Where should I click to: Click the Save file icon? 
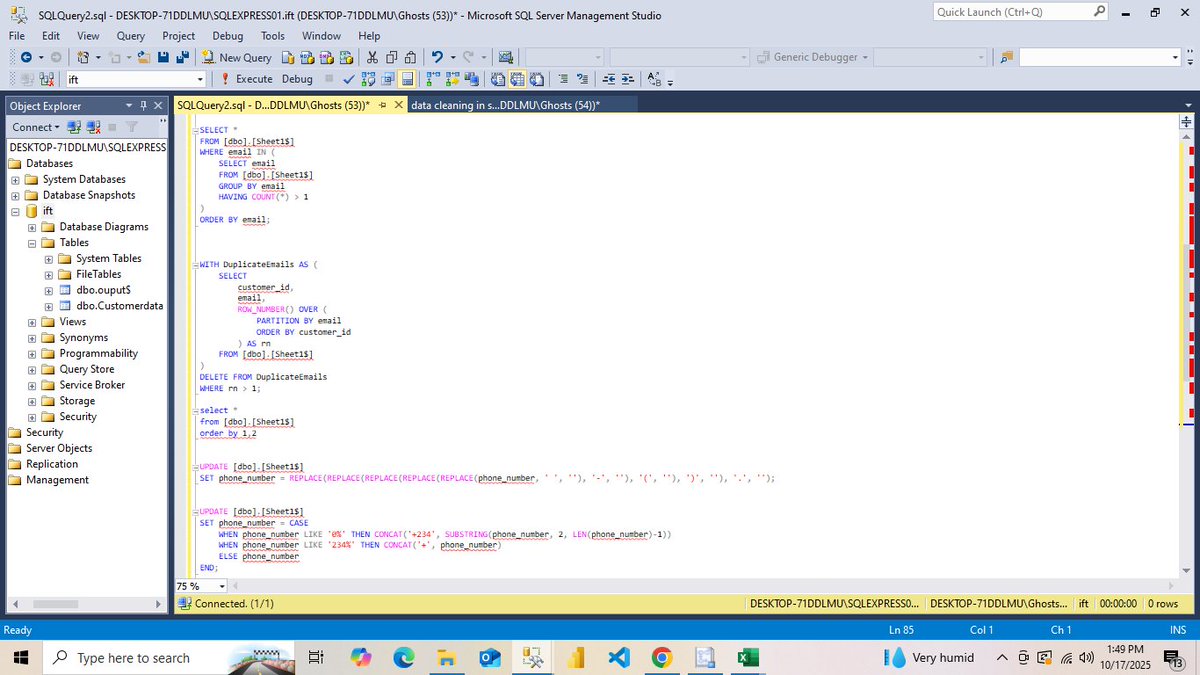click(x=164, y=57)
